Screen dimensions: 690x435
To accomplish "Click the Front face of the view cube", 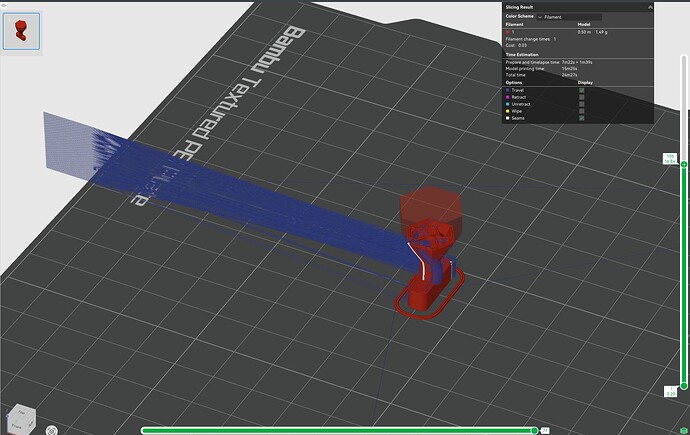I will pos(16,426).
